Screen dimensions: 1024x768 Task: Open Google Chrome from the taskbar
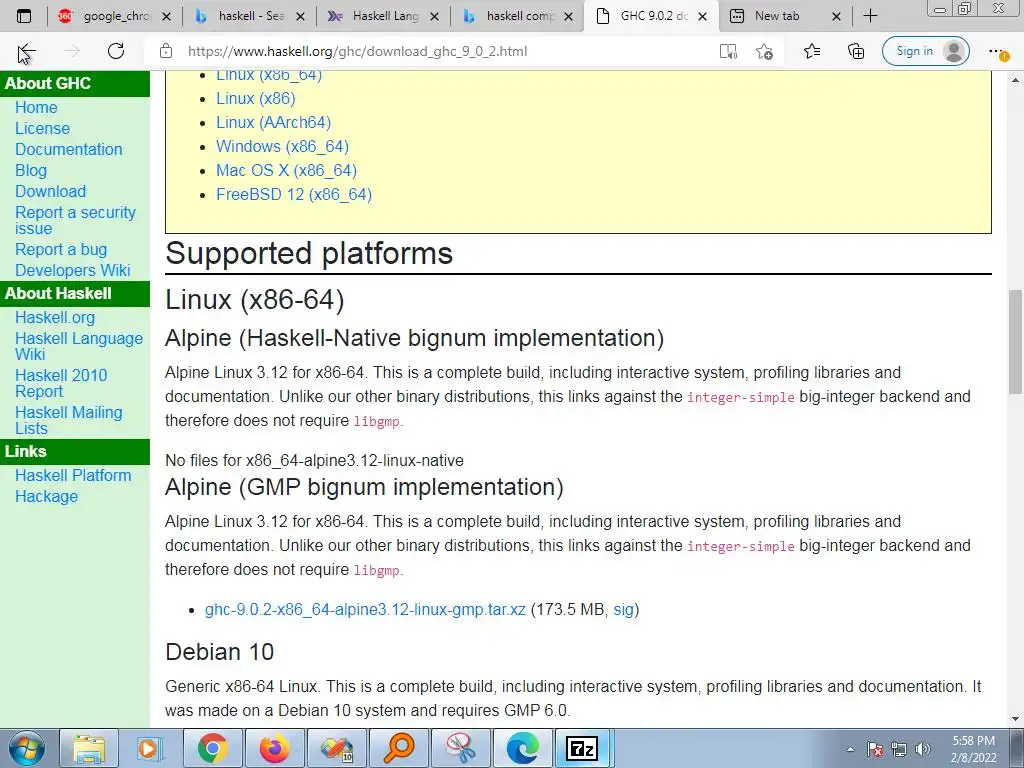click(x=212, y=748)
